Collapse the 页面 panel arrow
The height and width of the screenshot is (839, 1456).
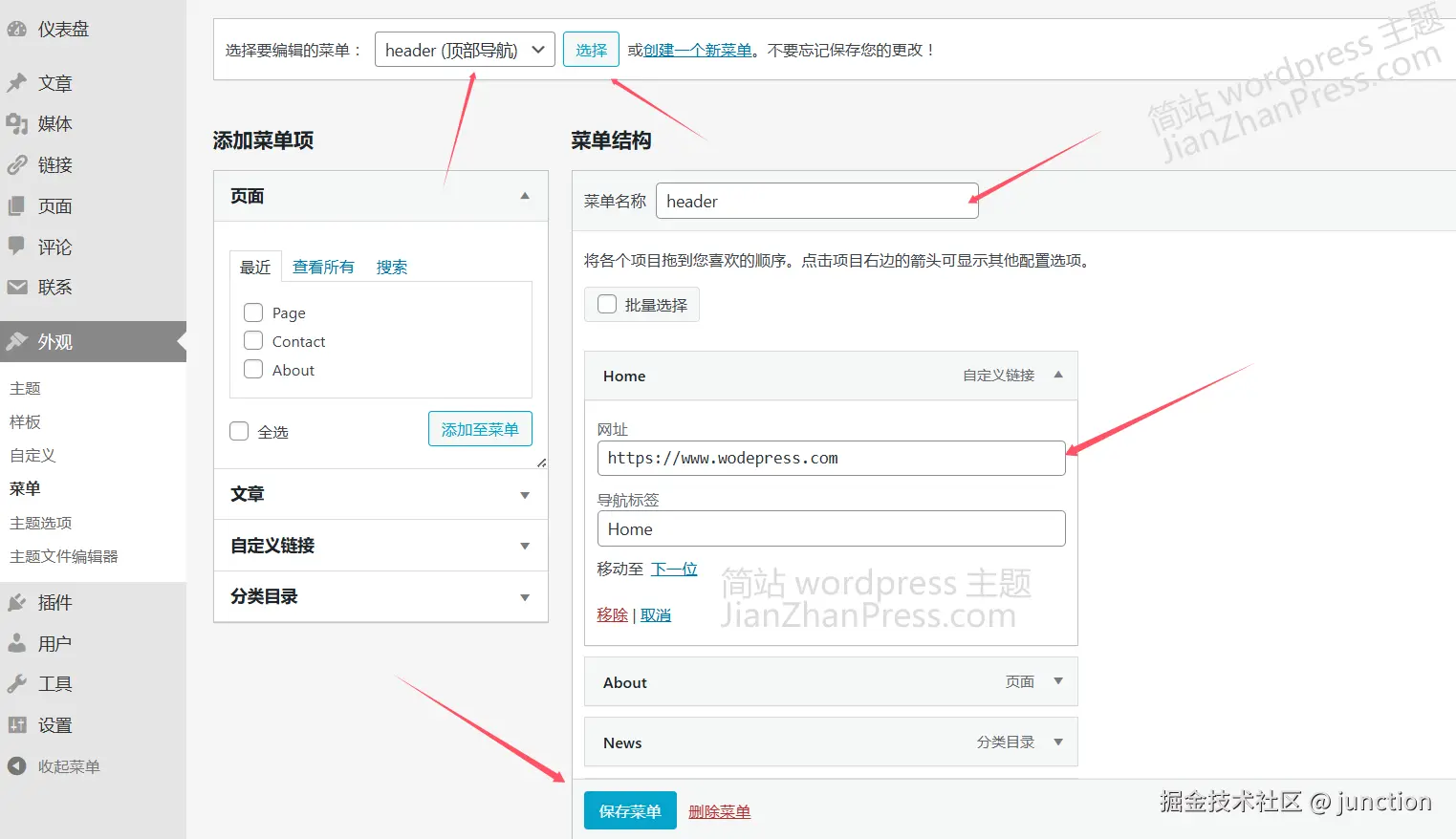tap(525, 196)
